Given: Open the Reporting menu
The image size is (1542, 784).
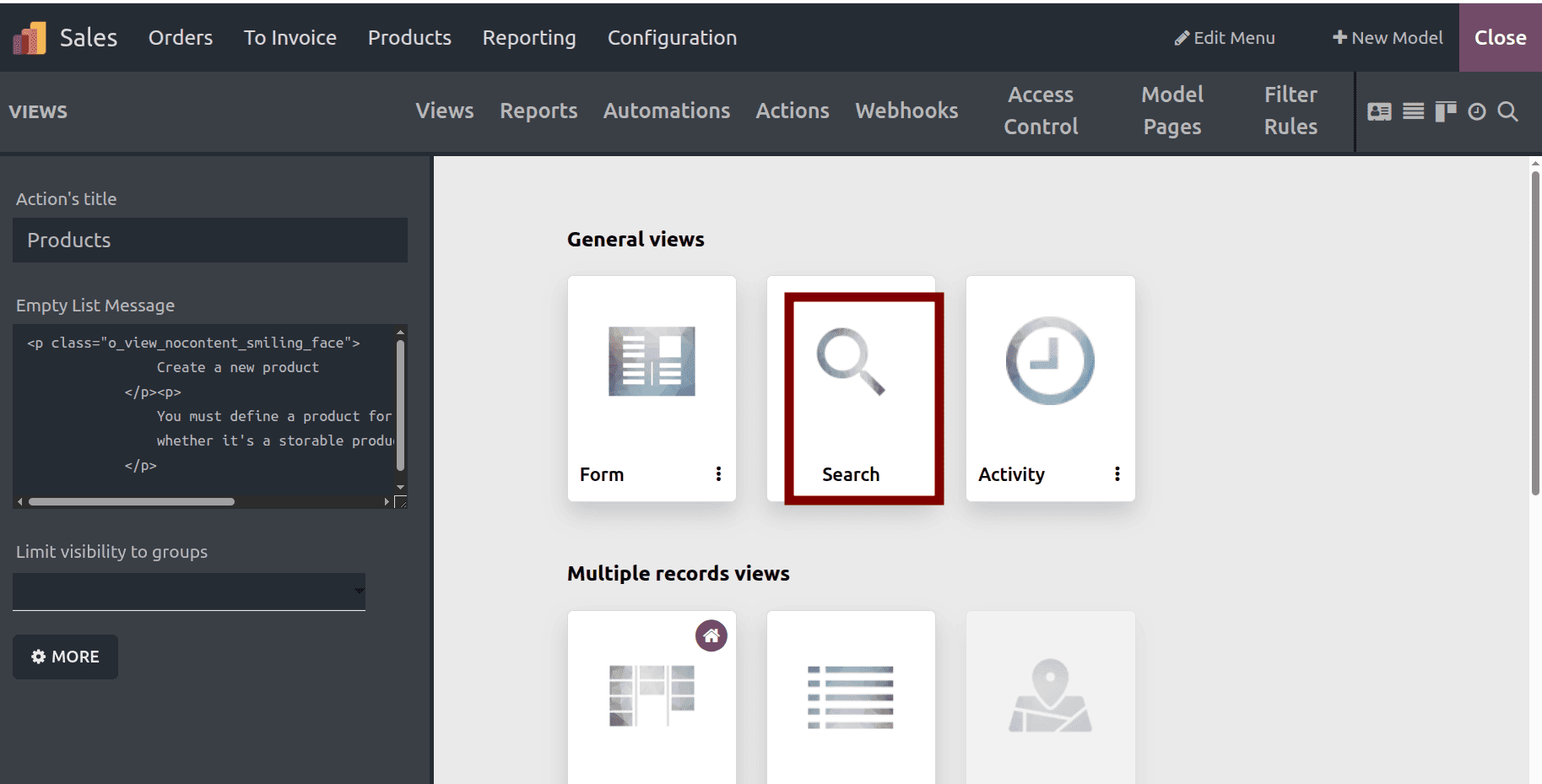Looking at the screenshot, I should click(x=529, y=38).
